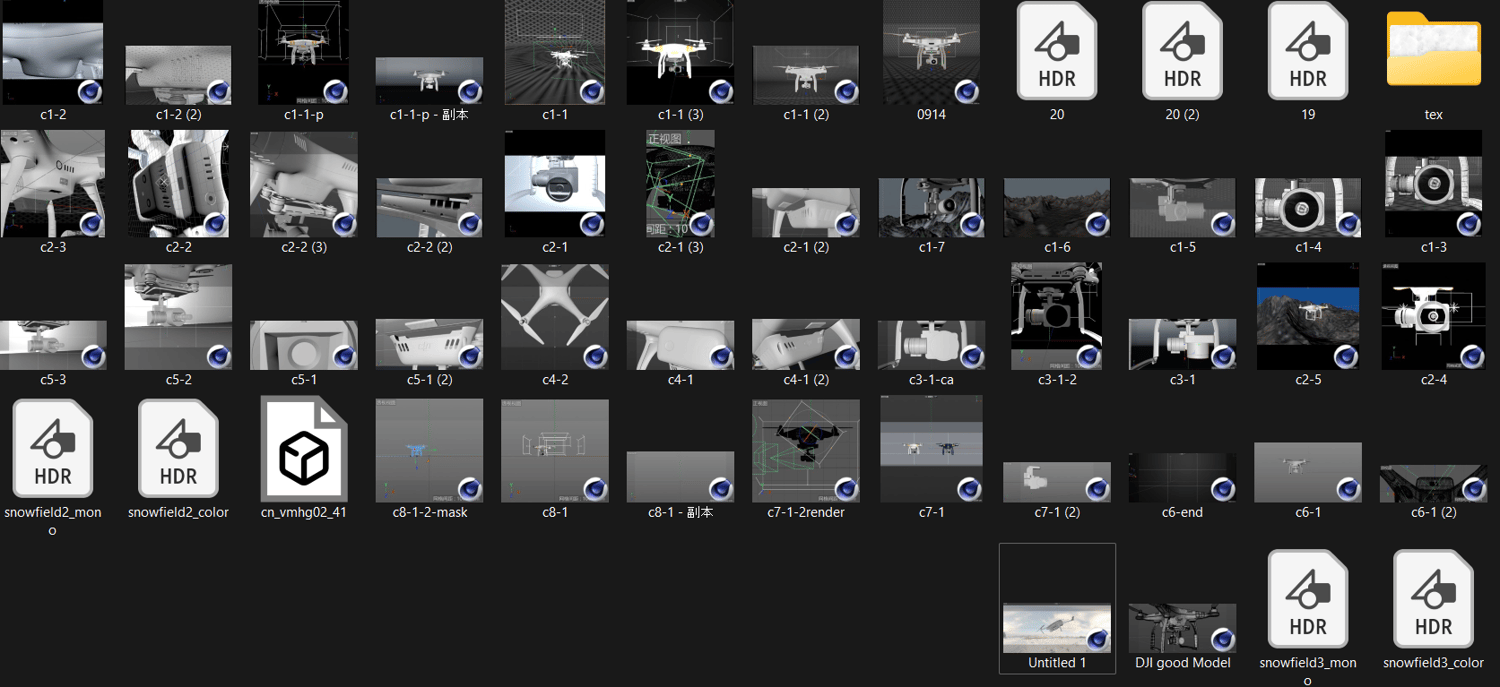
Task: Select the c3-1-ca file thumbnail
Action: point(931,345)
